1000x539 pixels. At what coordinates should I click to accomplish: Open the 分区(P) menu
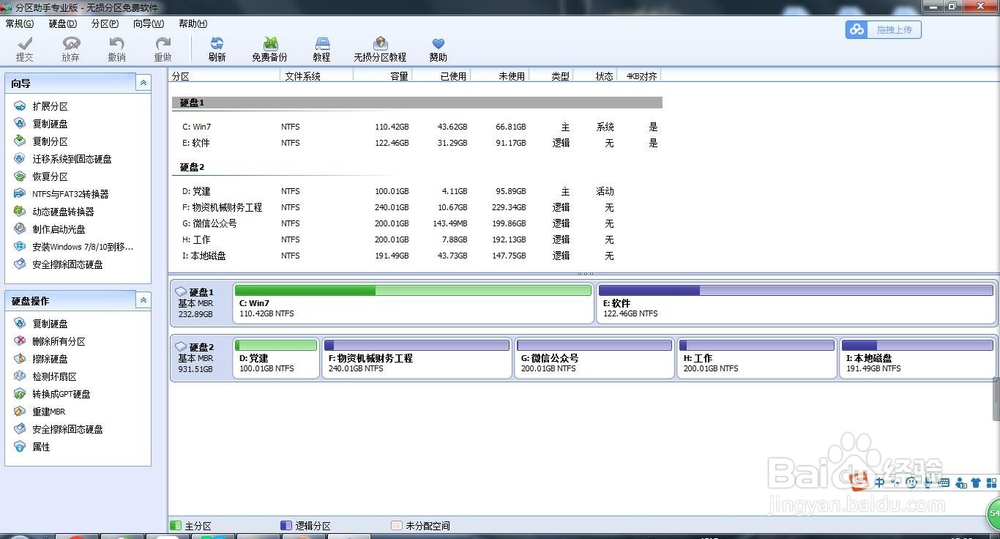pos(105,24)
